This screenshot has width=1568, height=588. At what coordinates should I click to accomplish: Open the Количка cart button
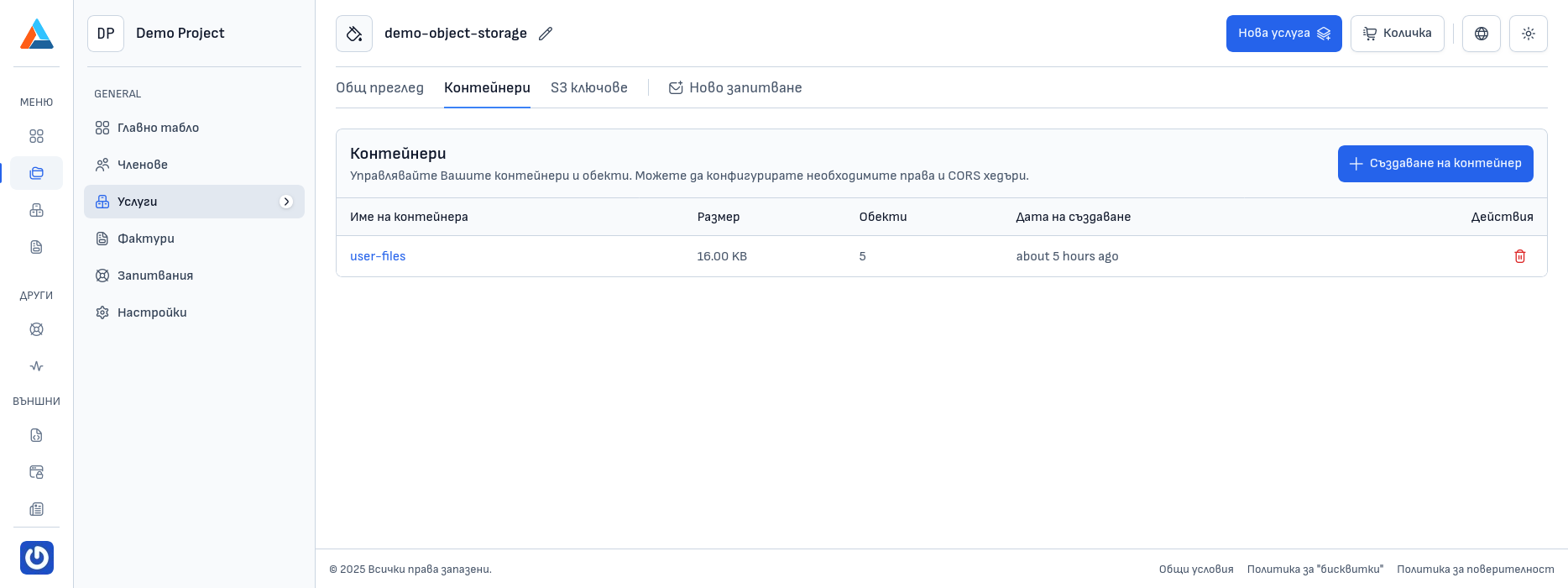click(1397, 34)
